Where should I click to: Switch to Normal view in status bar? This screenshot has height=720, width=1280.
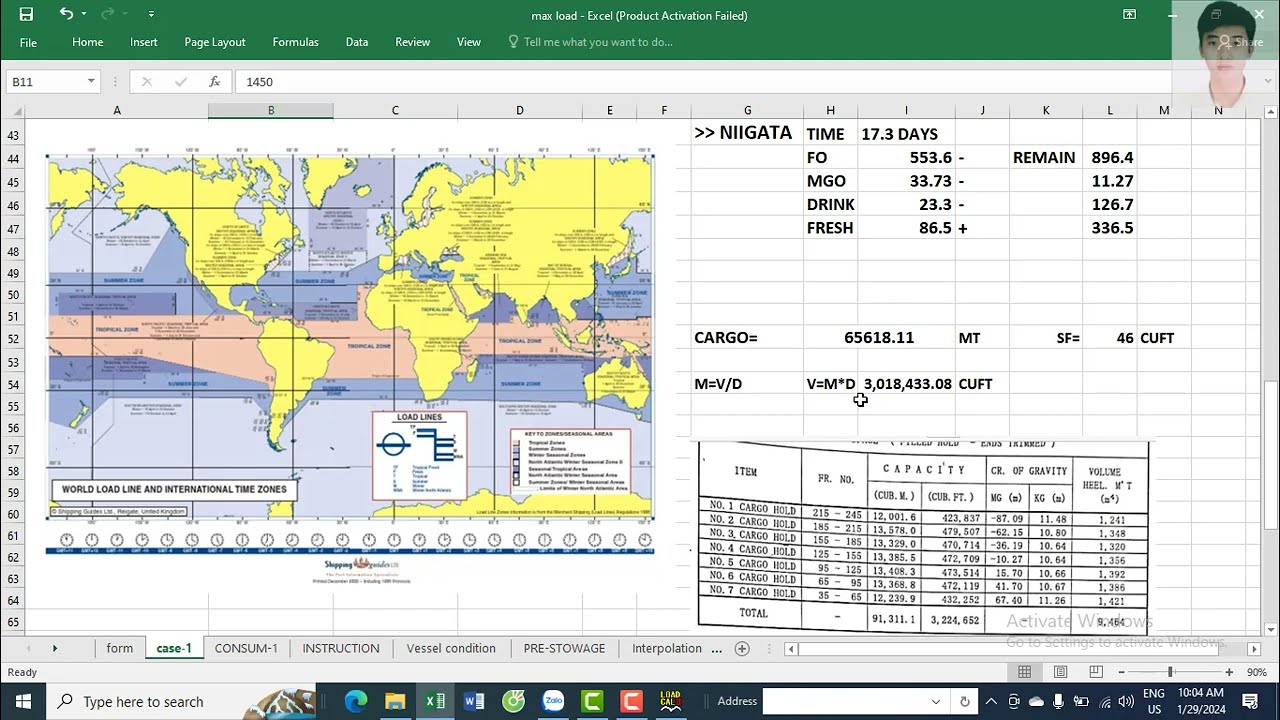point(1025,672)
